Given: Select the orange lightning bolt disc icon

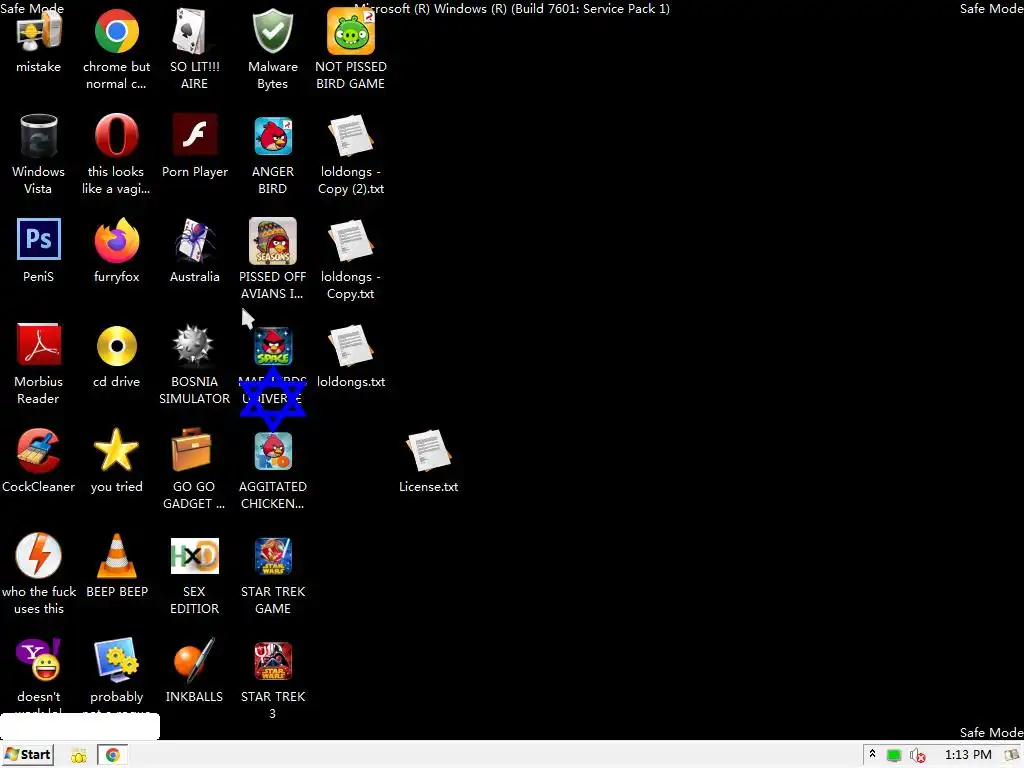Looking at the screenshot, I should [39, 555].
